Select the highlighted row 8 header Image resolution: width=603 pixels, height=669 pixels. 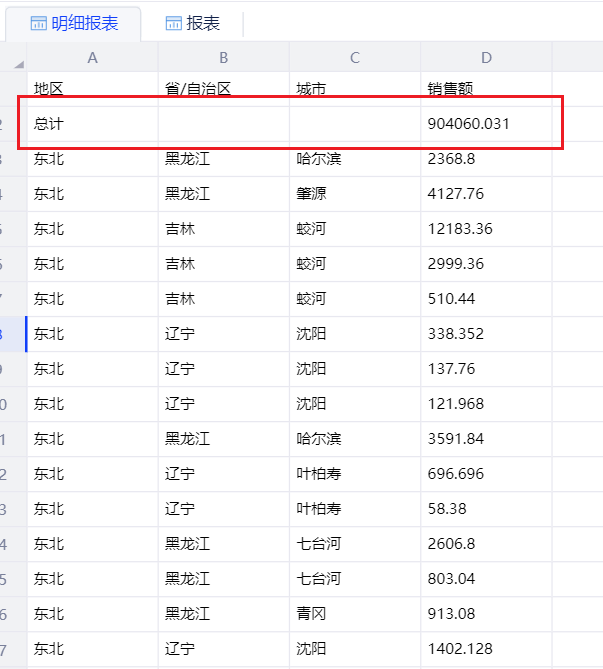13,334
